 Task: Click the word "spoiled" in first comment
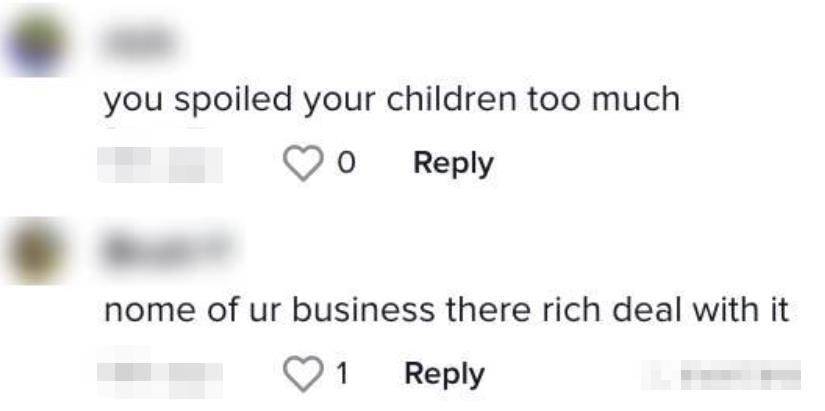[233, 100]
